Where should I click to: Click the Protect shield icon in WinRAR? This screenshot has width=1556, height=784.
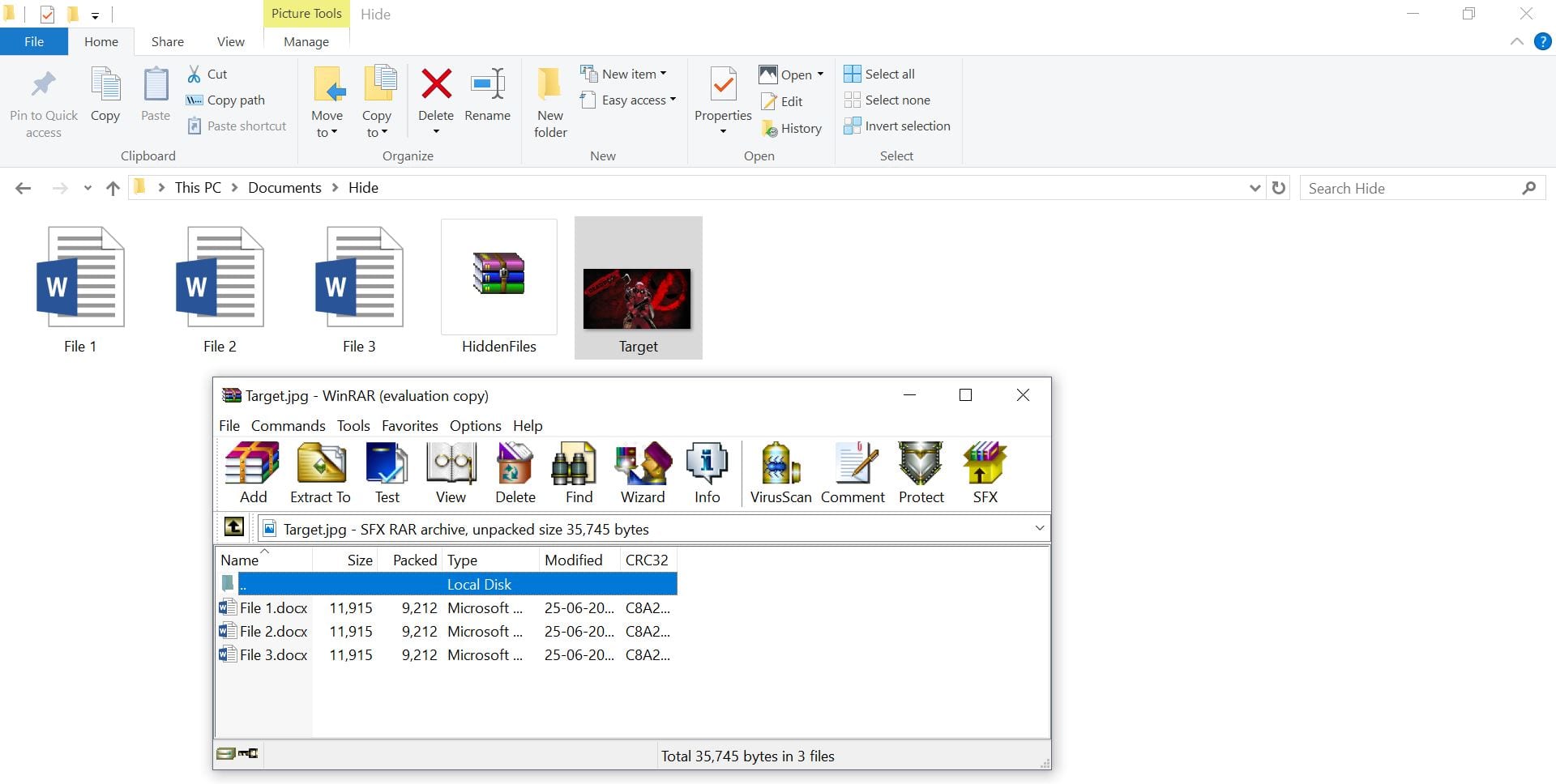pyautogui.click(x=921, y=473)
